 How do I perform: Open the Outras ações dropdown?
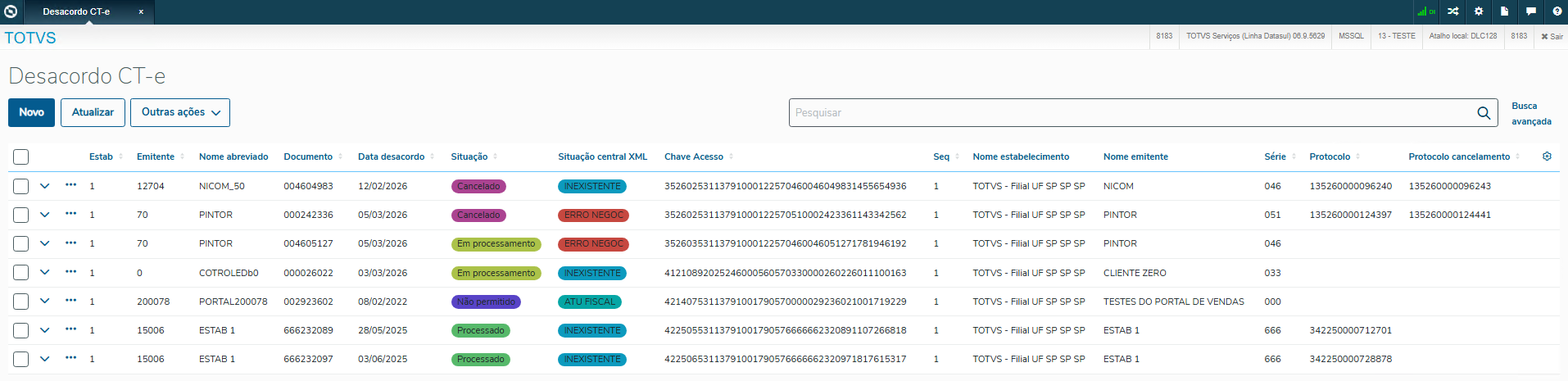coord(180,112)
